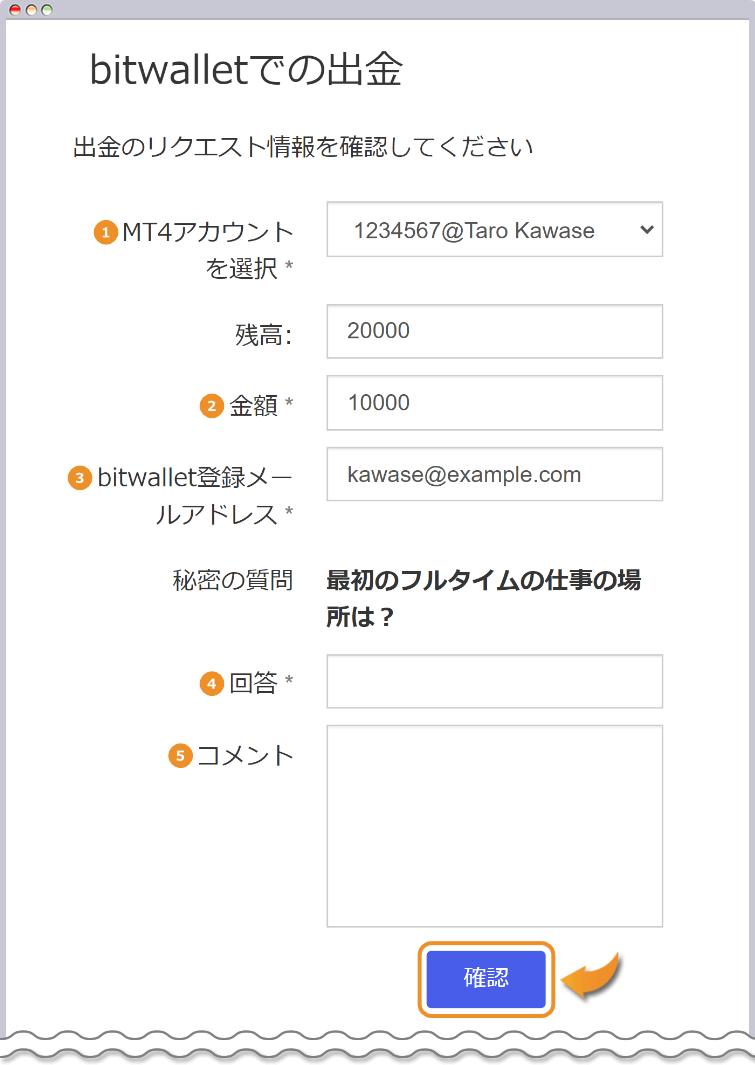
Task: Click the '残高:' label
Action: pyautogui.click(x=263, y=334)
